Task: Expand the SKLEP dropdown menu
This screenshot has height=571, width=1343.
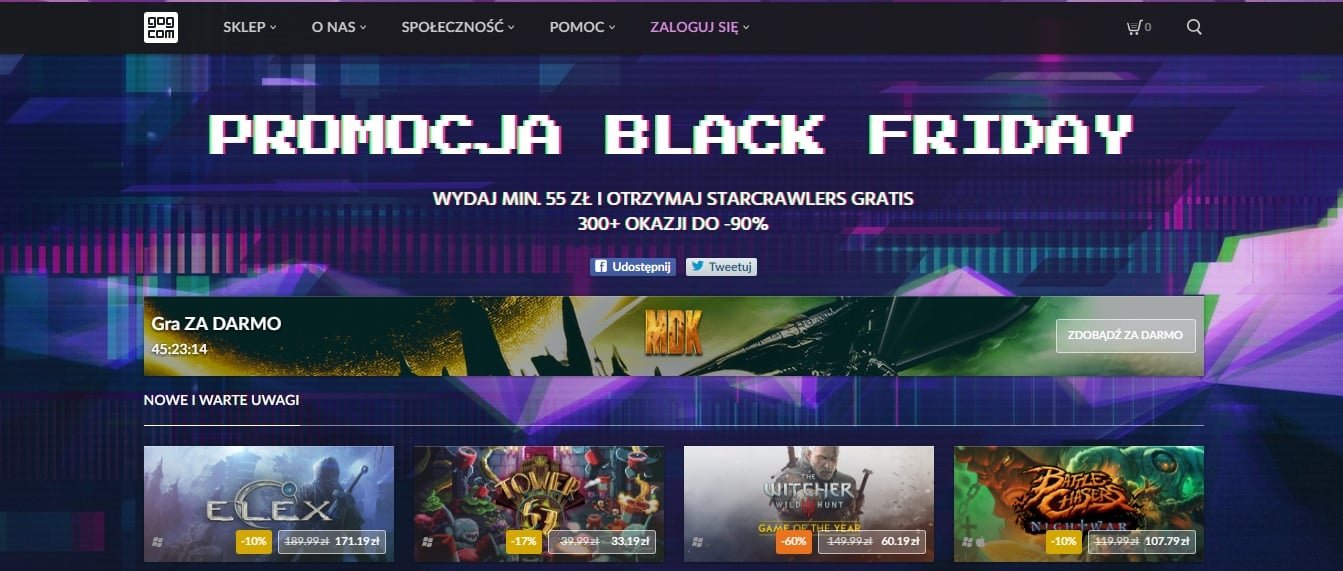Action: [x=250, y=27]
